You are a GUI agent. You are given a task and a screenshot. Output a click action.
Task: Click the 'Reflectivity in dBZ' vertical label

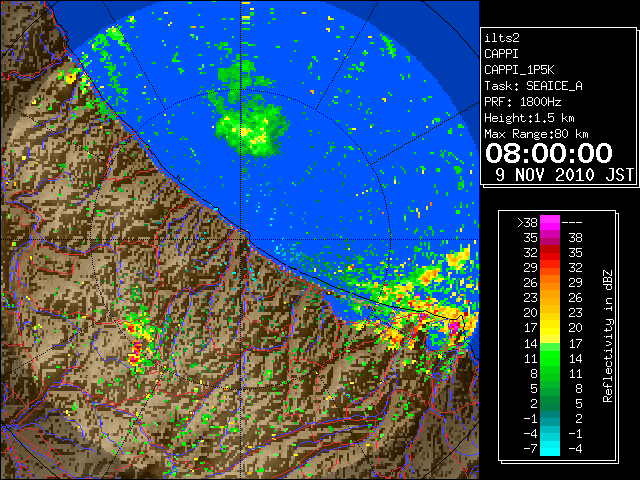tap(607, 336)
